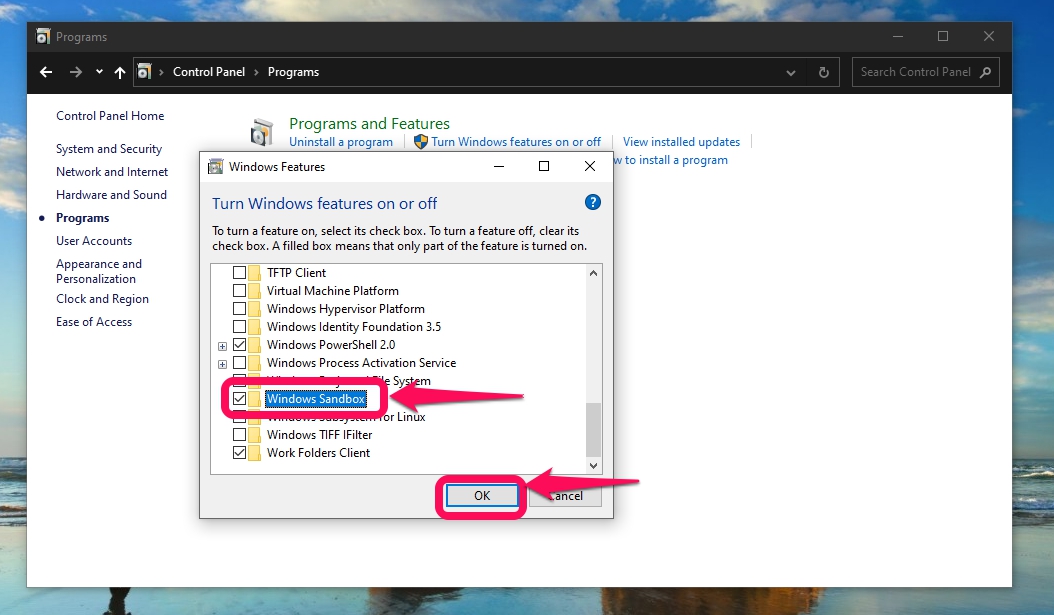Click the Windows Features title bar icon
The image size is (1054, 615).
(x=215, y=167)
